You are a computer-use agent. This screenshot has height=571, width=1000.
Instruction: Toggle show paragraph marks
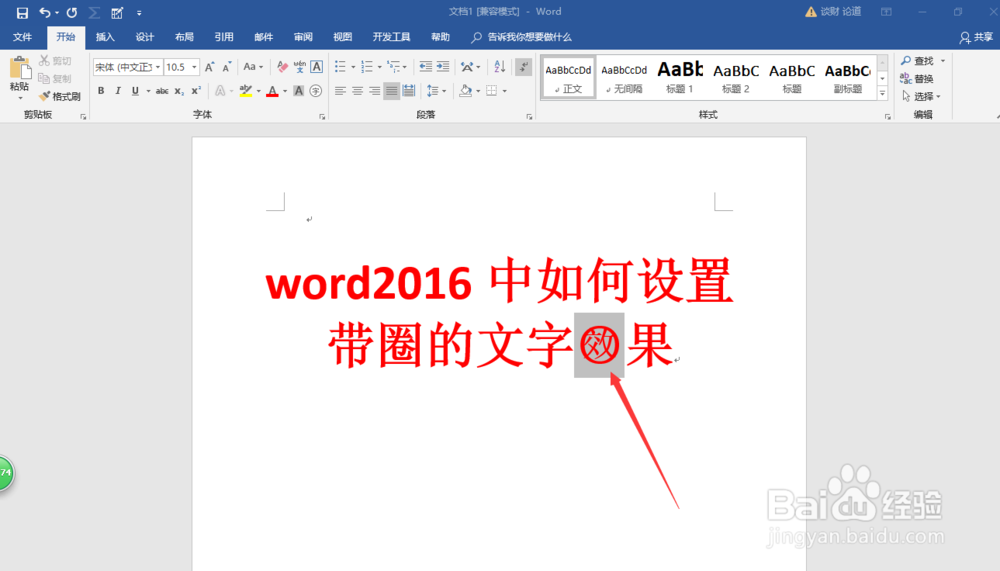[x=524, y=67]
